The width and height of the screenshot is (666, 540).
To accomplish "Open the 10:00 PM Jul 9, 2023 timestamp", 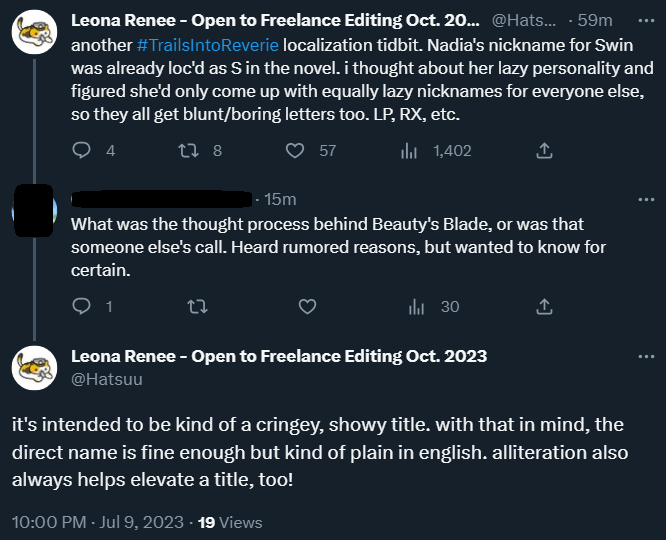I will [98, 522].
